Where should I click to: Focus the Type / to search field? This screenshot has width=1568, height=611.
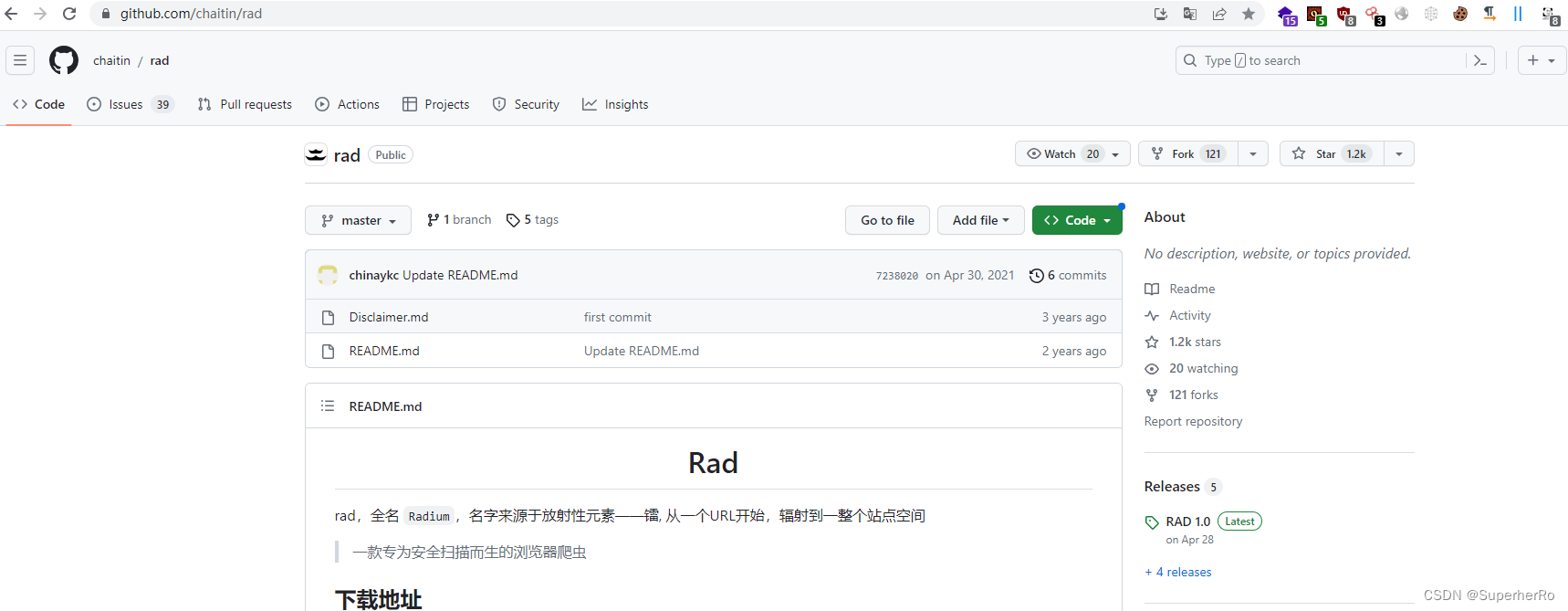coord(1321,60)
